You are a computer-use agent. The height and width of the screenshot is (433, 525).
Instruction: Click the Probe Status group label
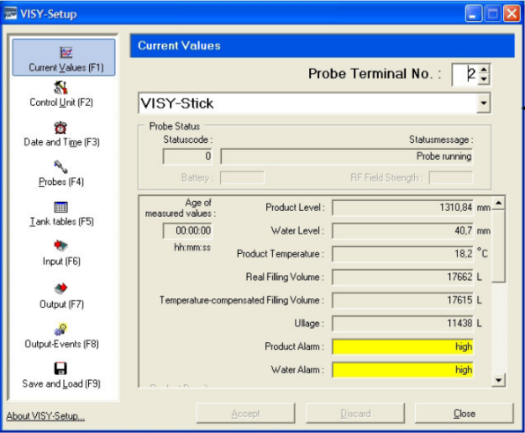174,126
